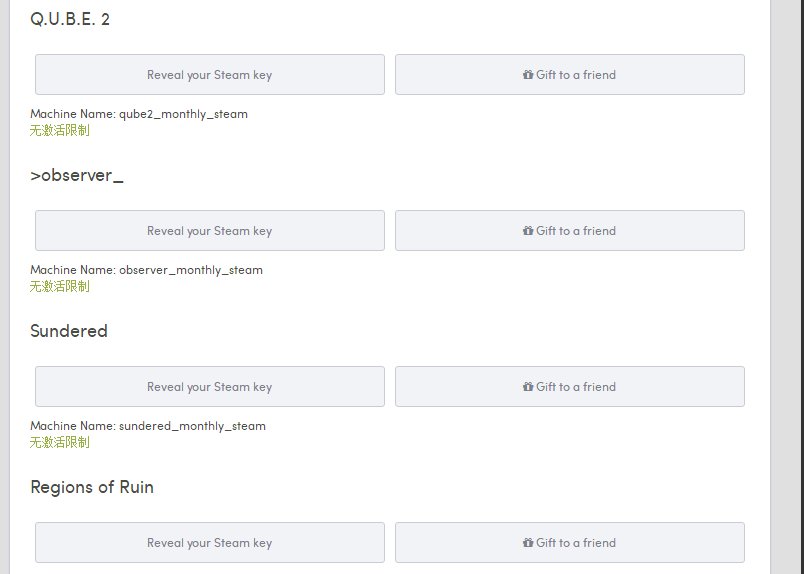Click the Q.U.B.E. 2 game title
This screenshot has width=804, height=574.
coord(70,19)
